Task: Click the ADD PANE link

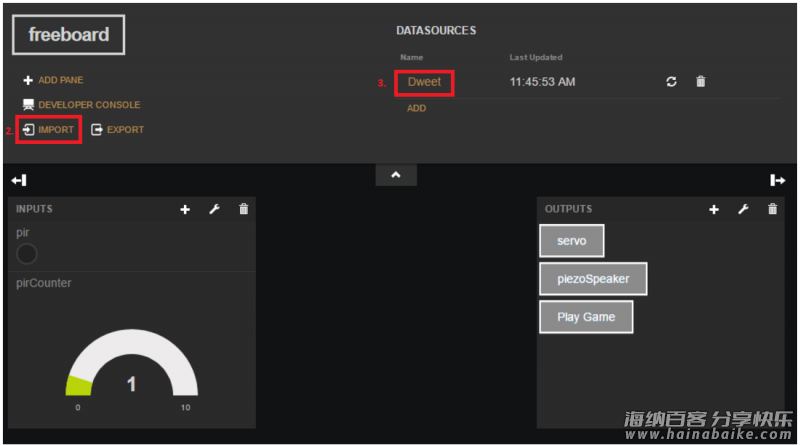Action: (61, 80)
